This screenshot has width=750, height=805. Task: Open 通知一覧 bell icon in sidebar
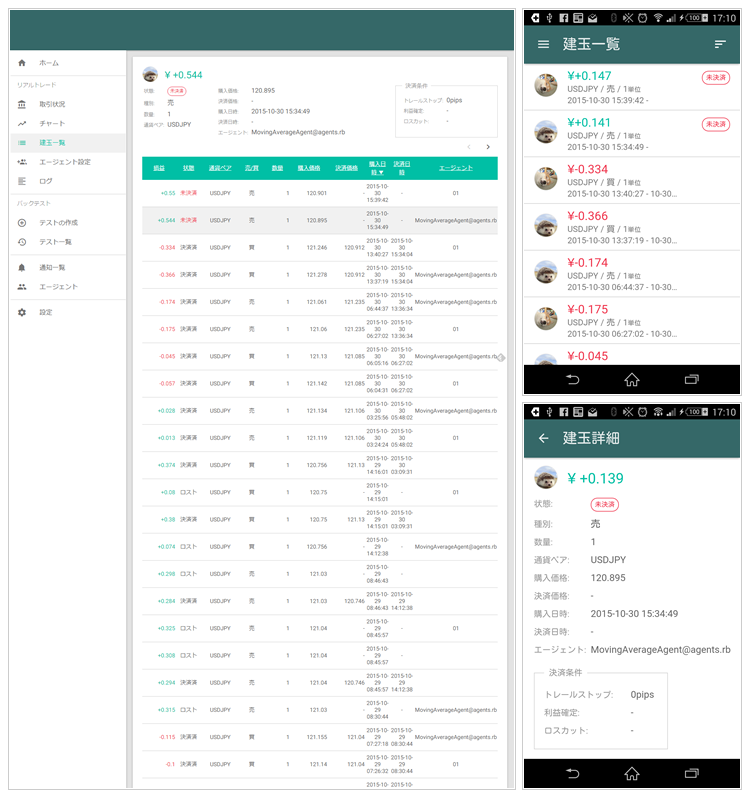pos(22,267)
